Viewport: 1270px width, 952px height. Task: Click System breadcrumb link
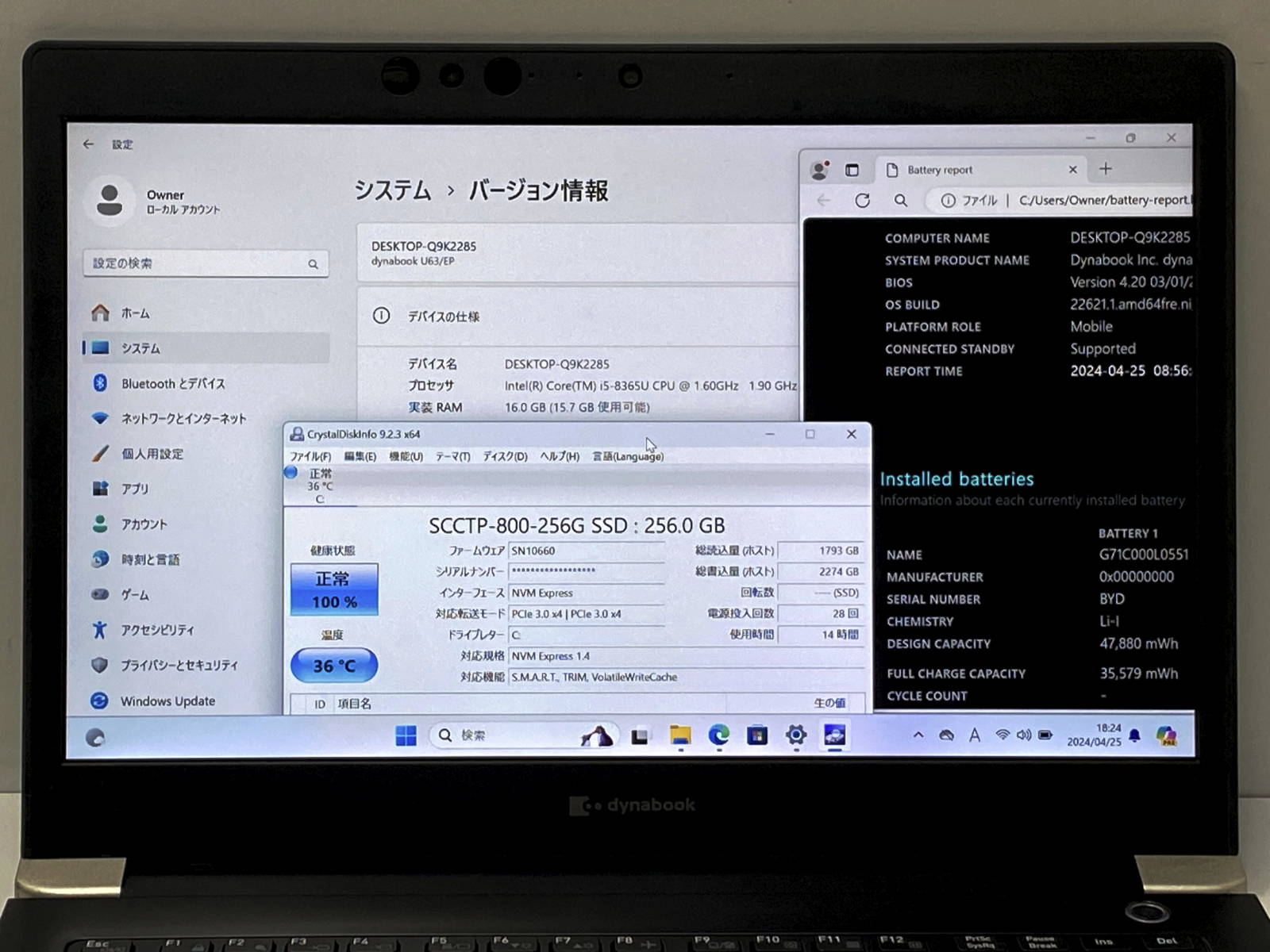pyautogui.click(x=392, y=190)
